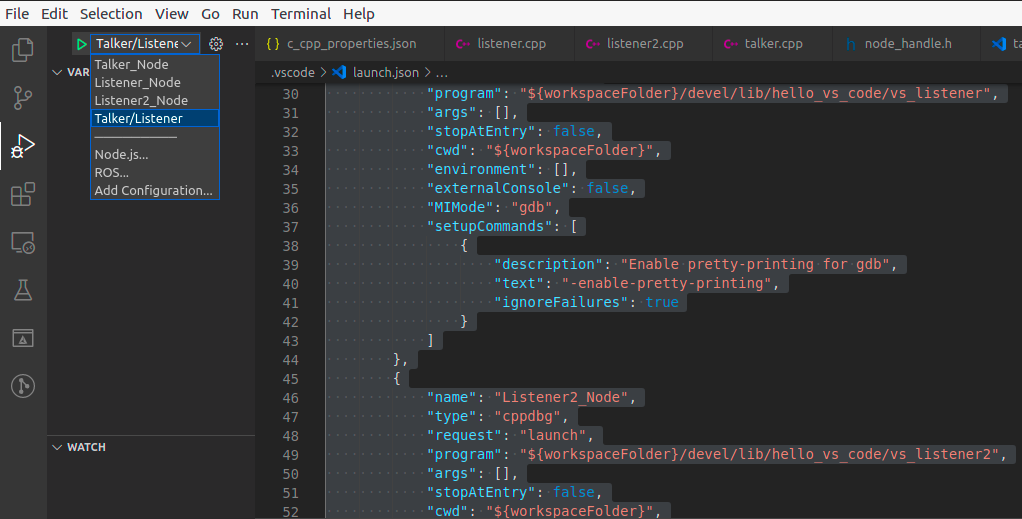Switch to the c_cpp_properties.json tab
Viewport: 1022px width, 519px height.
click(351, 44)
